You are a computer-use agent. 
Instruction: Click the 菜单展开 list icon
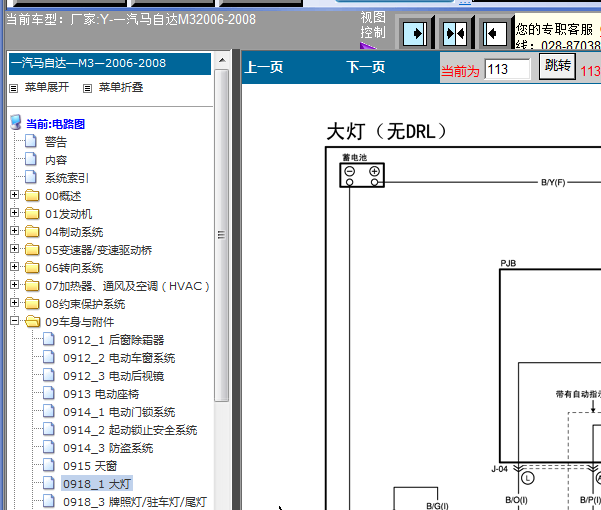[x=14, y=89]
